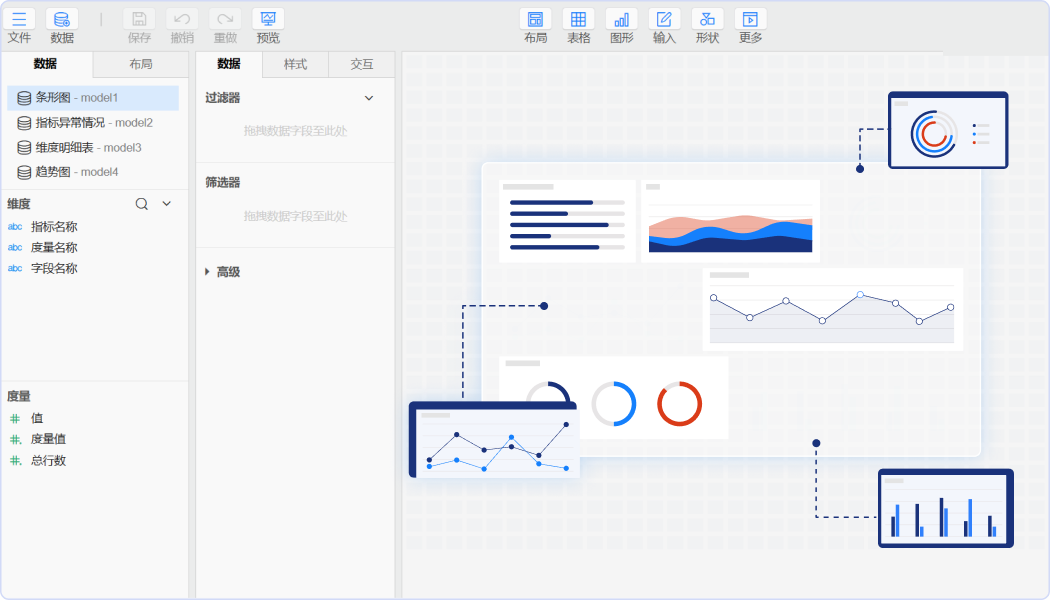Screen dimensions: 1050x600
Task: Expand the 维度 dropdown chevron
Action: tap(167, 204)
